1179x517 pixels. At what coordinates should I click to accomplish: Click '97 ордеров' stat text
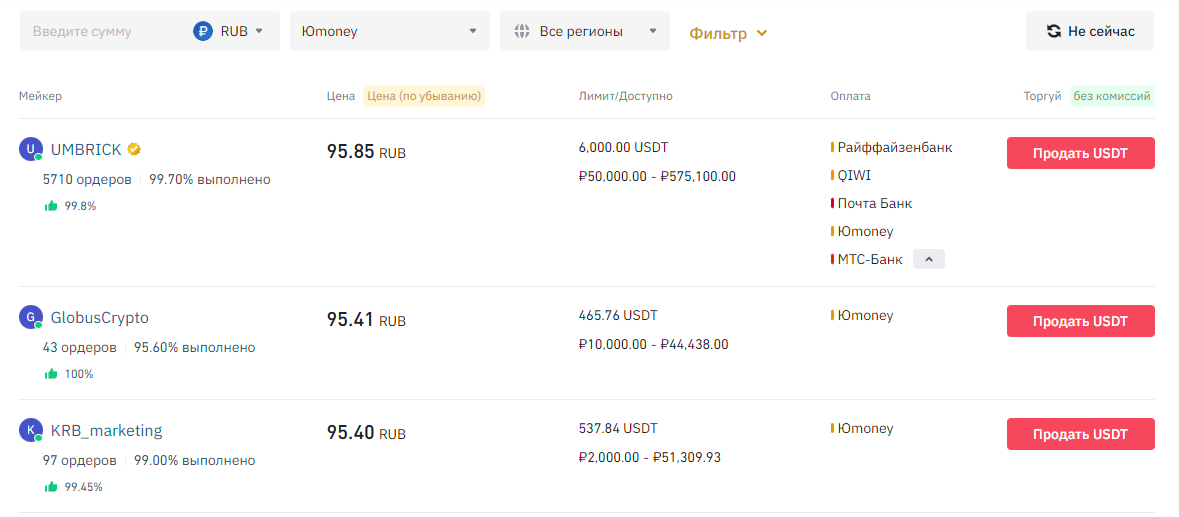coord(80,461)
